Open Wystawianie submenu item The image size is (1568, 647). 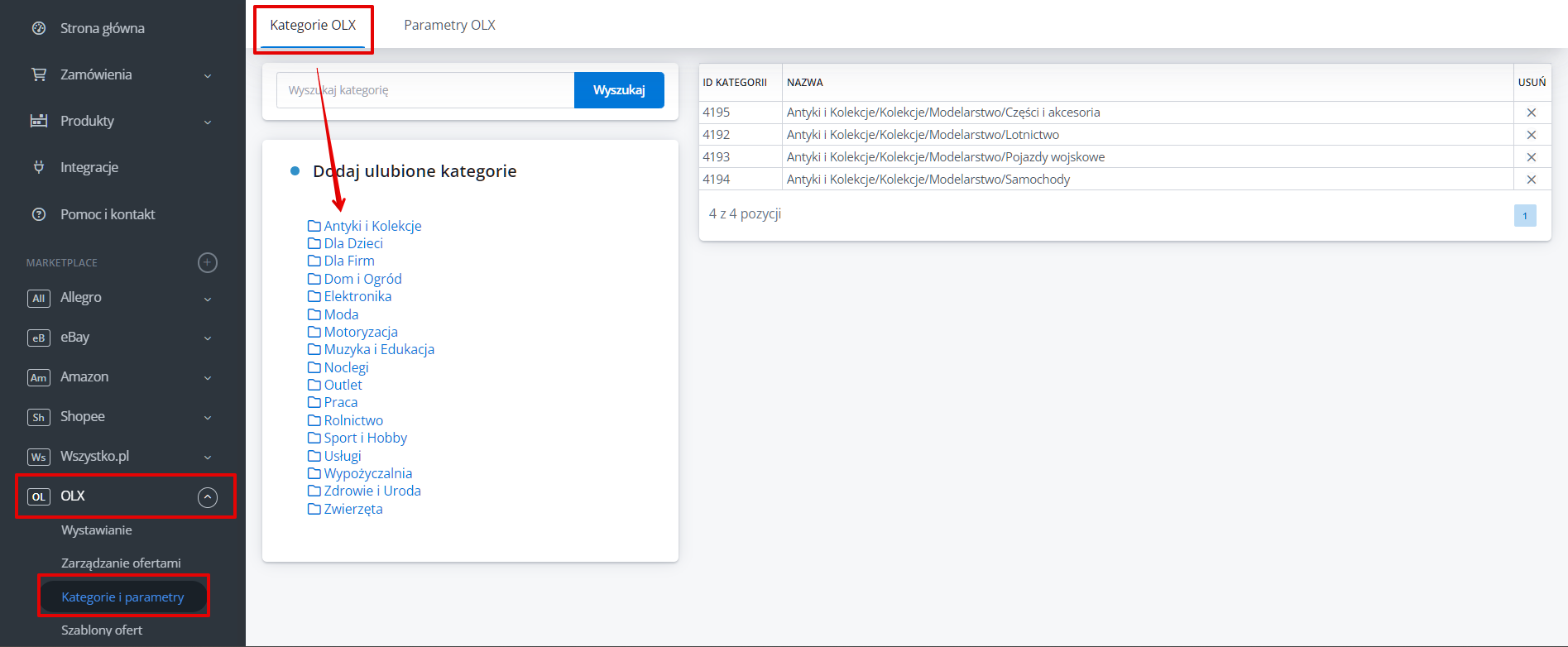click(x=97, y=530)
